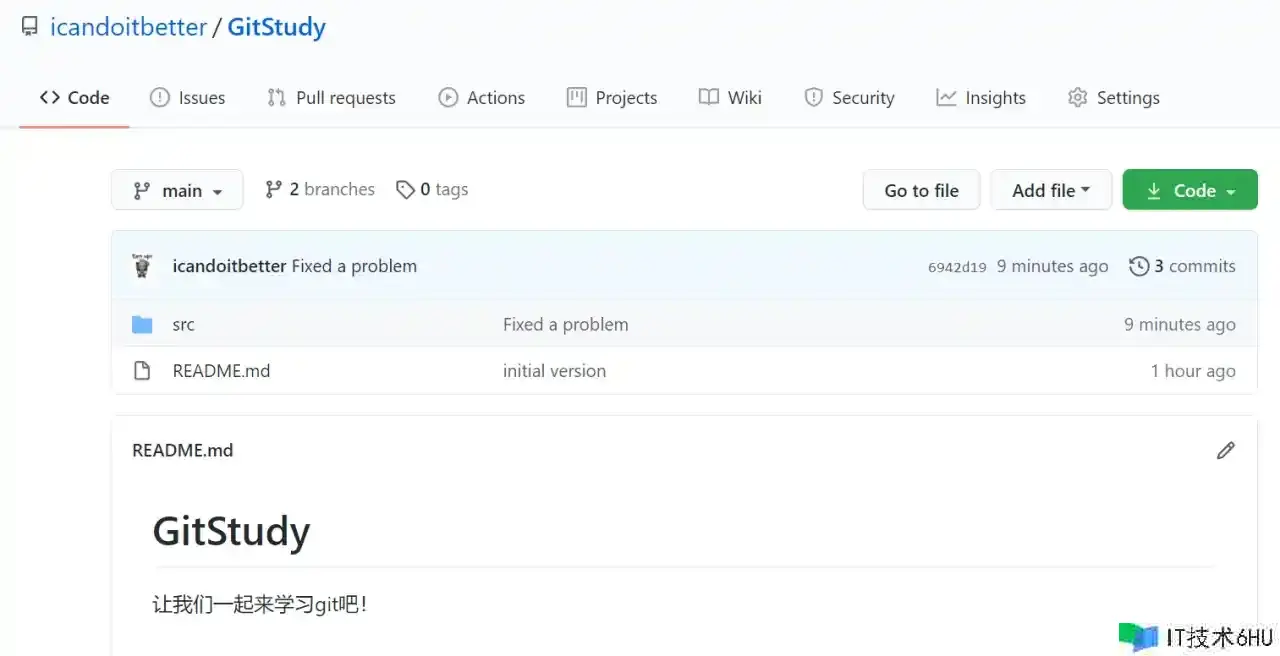
Task: Click the README.md file icon
Action: (142, 371)
